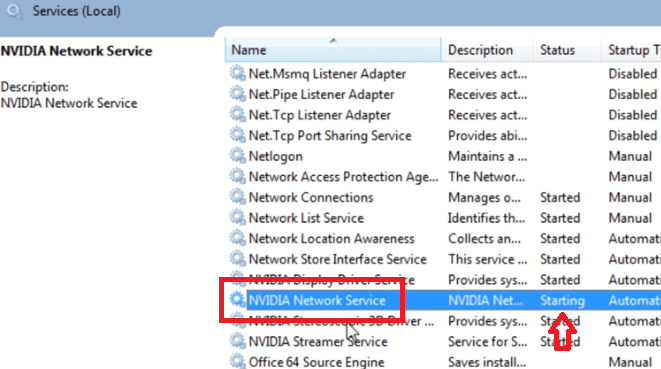Image resolution: width=661 pixels, height=369 pixels.
Task: Click Disabled startup type of Net.Msmq Listener Adapter
Action: [x=633, y=74]
